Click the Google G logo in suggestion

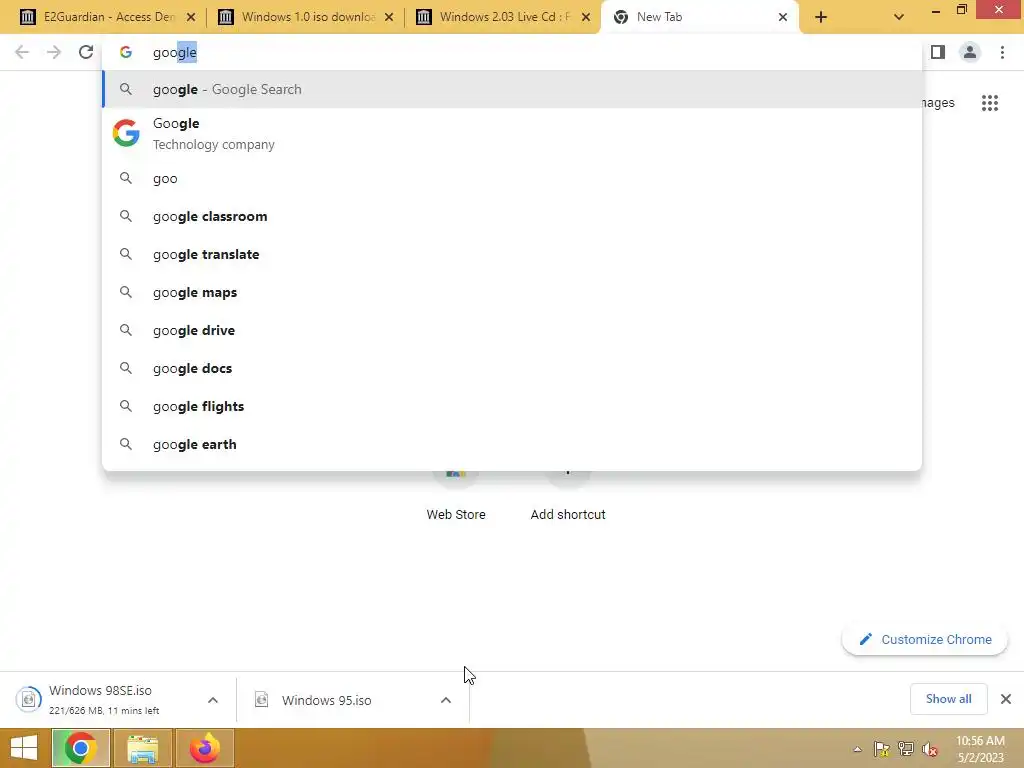tap(126, 133)
